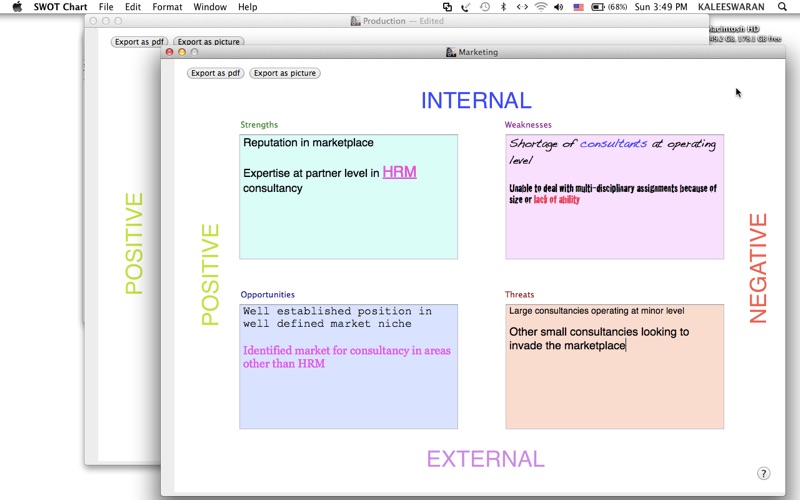Click the 'Reputation in marketplace' text
The image size is (800, 500).
pos(308,143)
